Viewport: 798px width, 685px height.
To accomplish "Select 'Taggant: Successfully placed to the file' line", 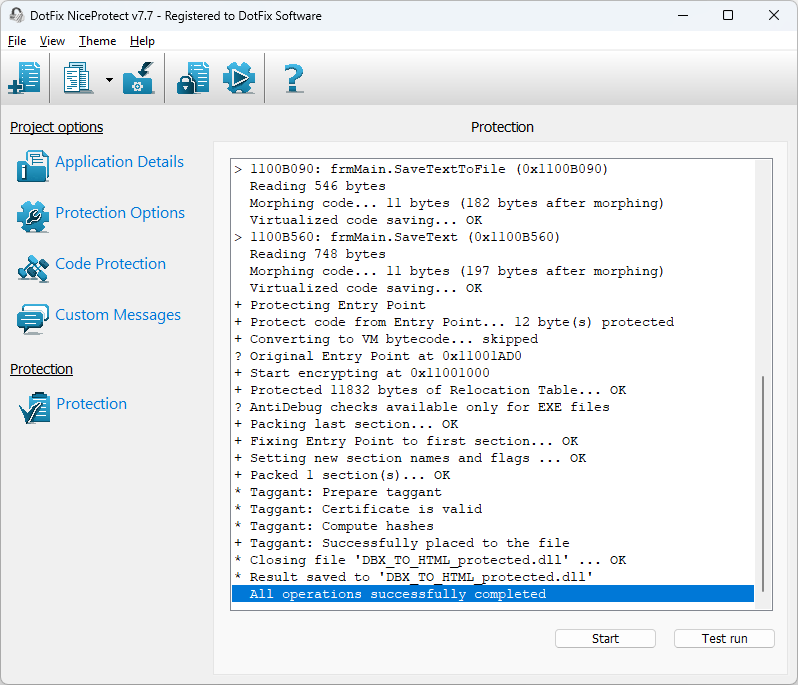I will [493, 543].
